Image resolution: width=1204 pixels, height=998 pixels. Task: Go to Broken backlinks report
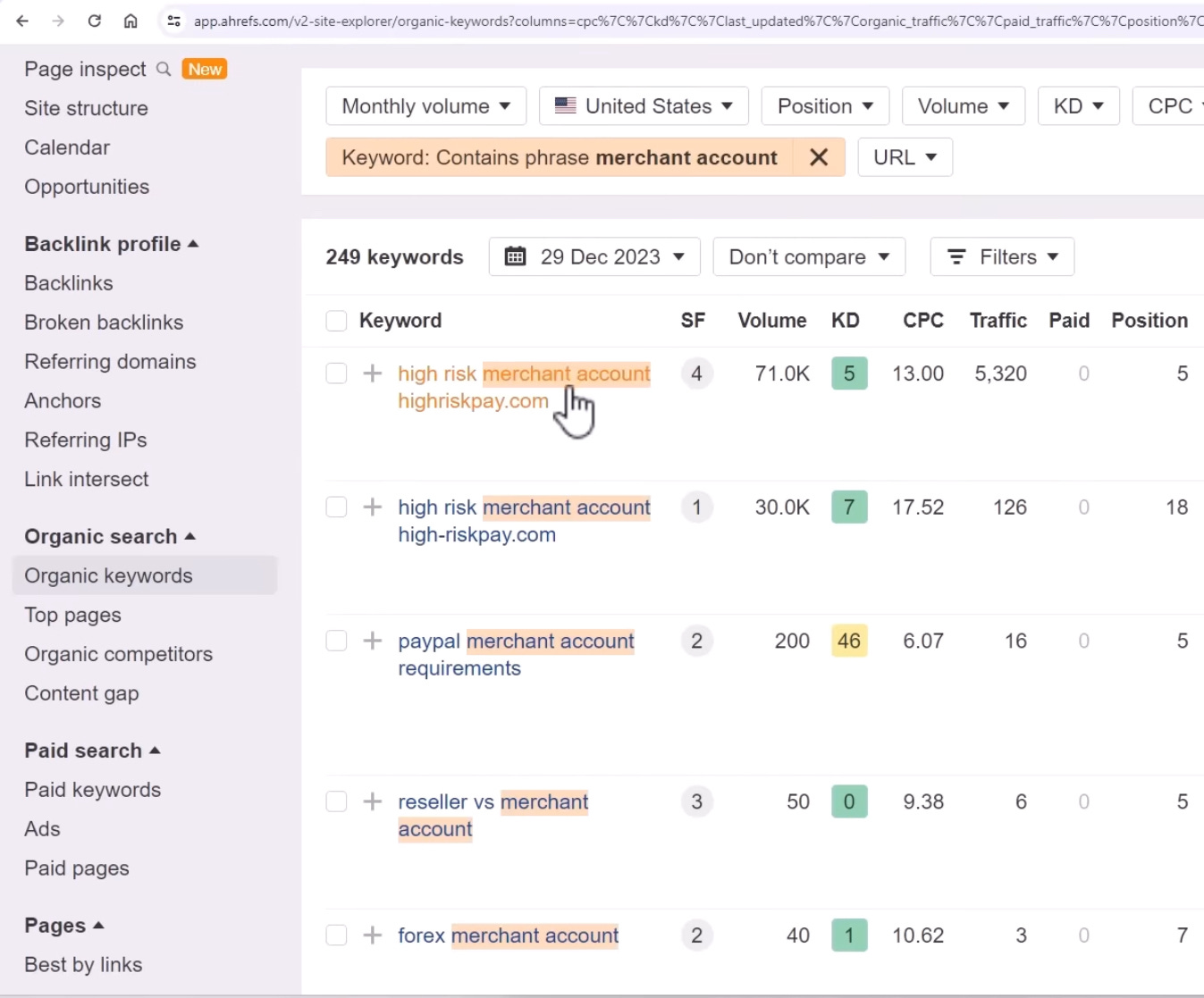(x=104, y=323)
